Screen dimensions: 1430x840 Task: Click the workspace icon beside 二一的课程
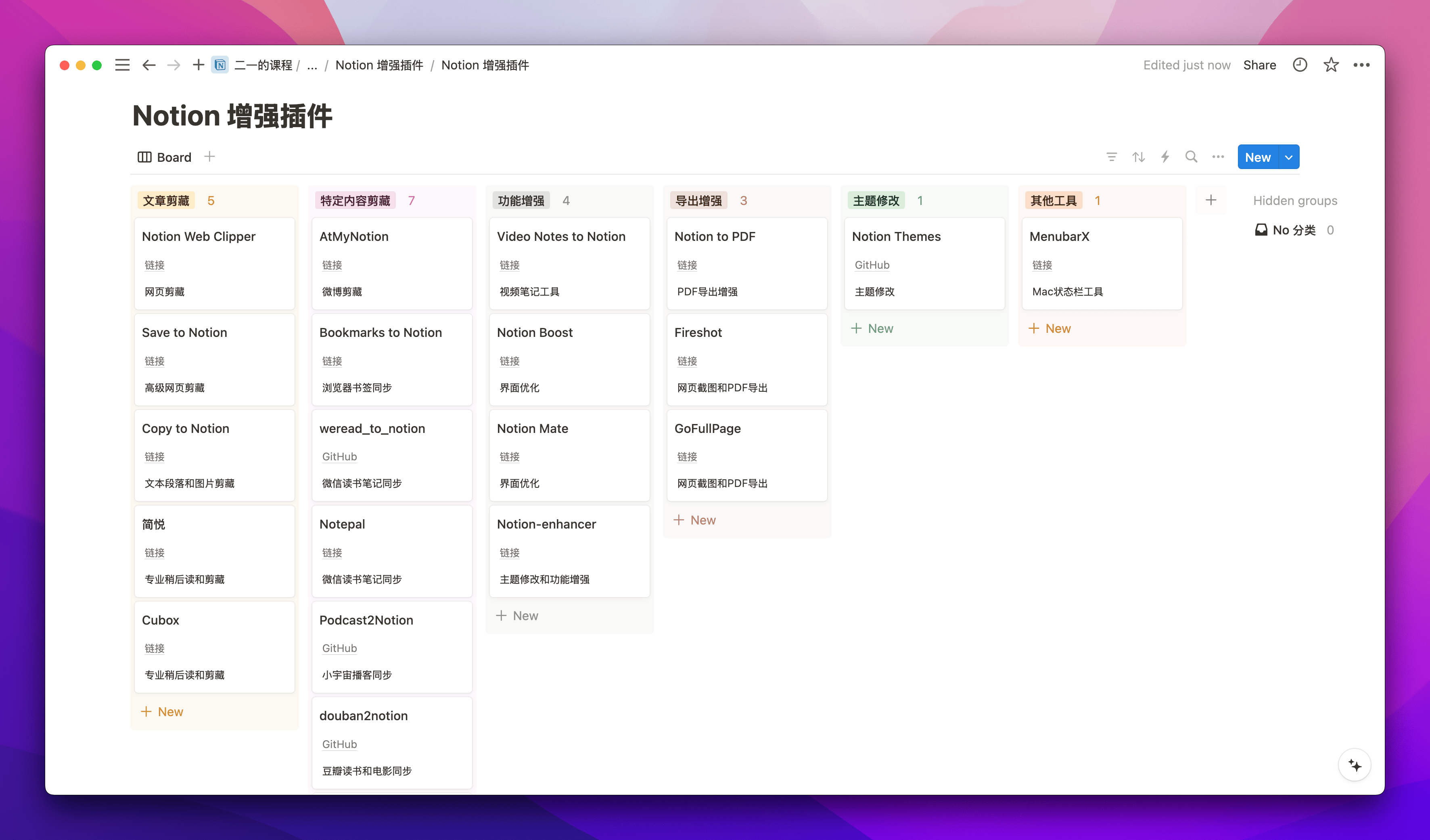click(220, 65)
